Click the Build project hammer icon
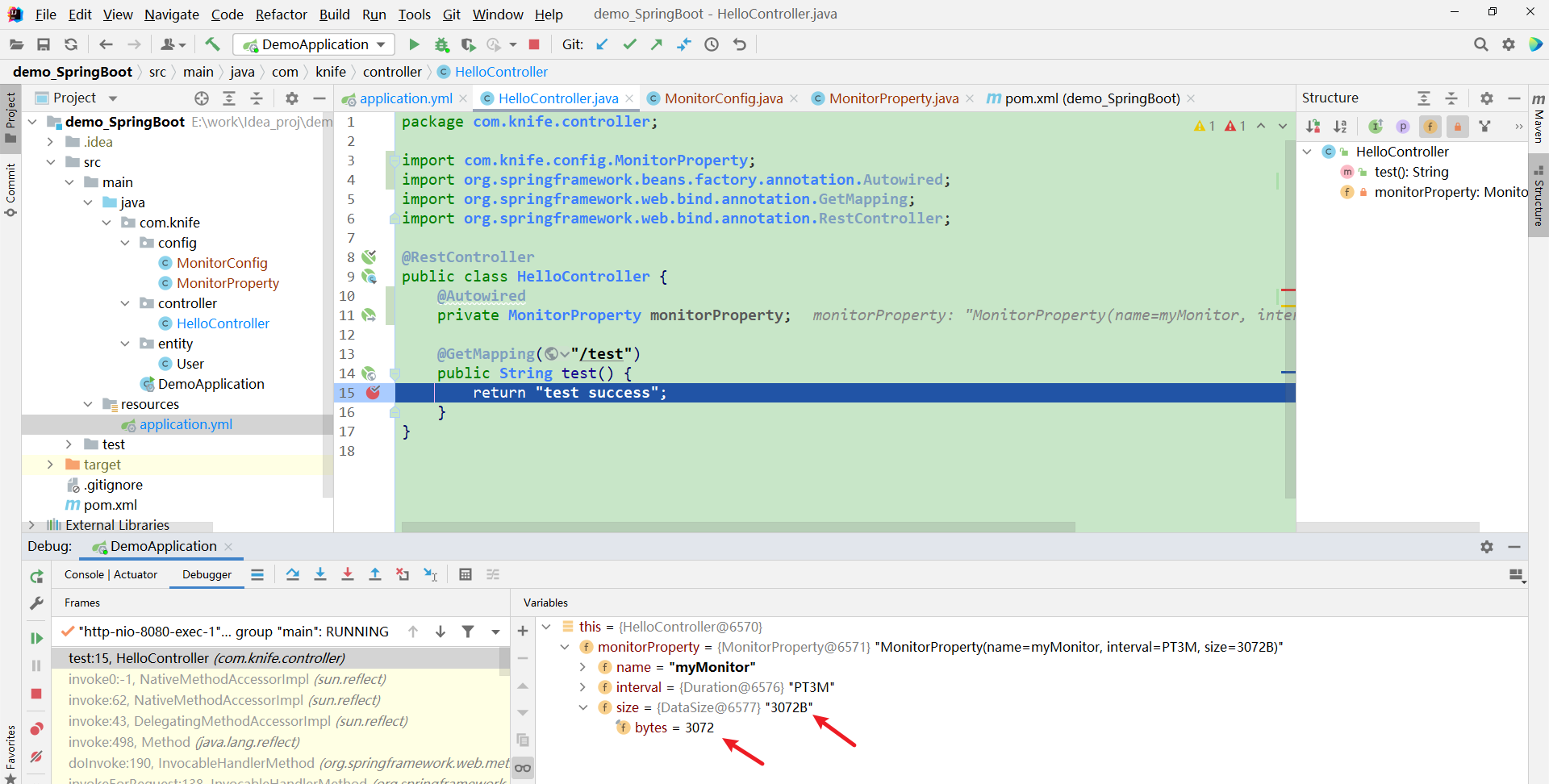Image resolution: width=1549 pixels, height=784 pixels. [x=213, y=44]
